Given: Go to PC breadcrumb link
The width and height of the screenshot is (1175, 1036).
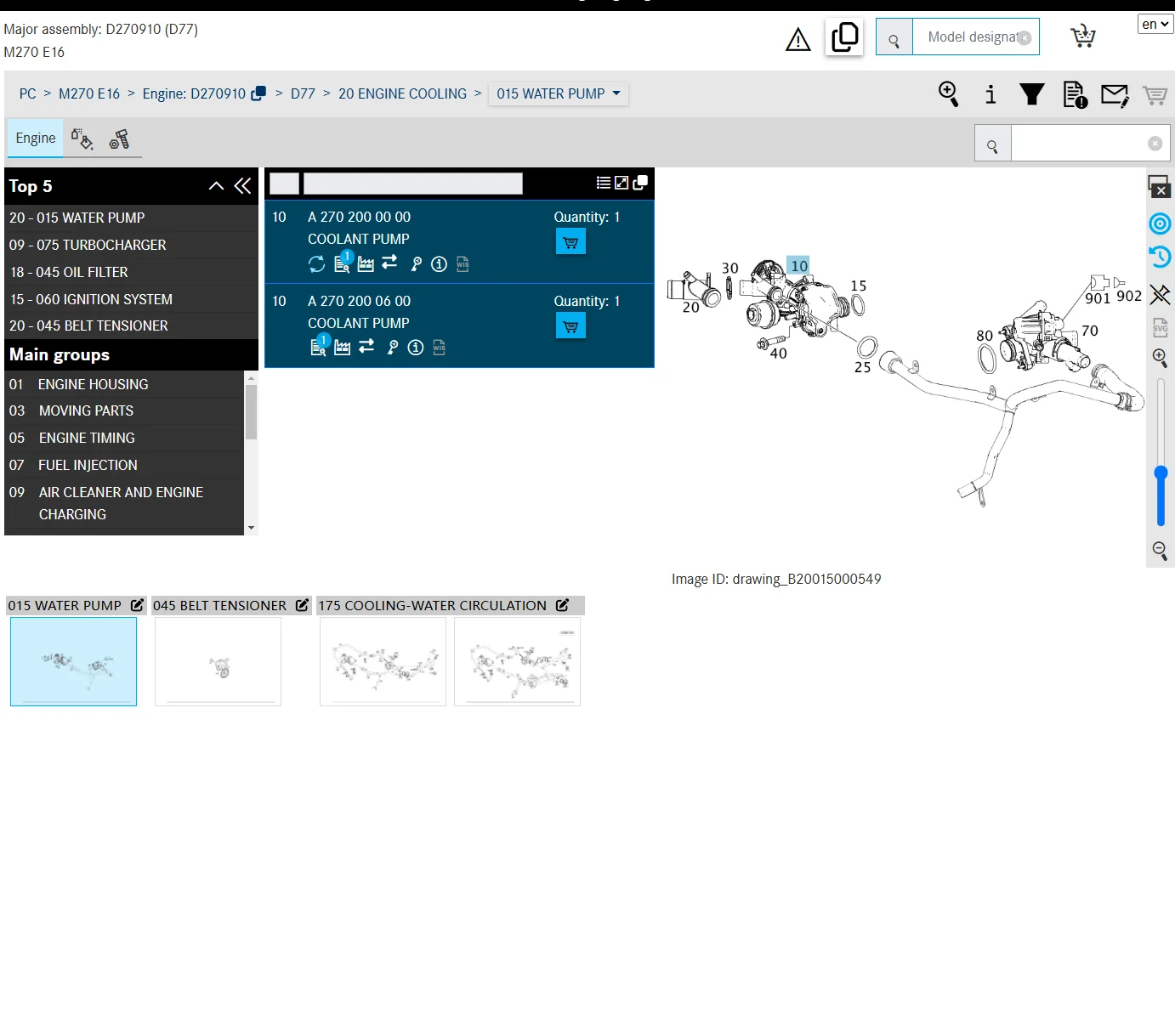Looking at the screenshot, I should click(28, 93).
